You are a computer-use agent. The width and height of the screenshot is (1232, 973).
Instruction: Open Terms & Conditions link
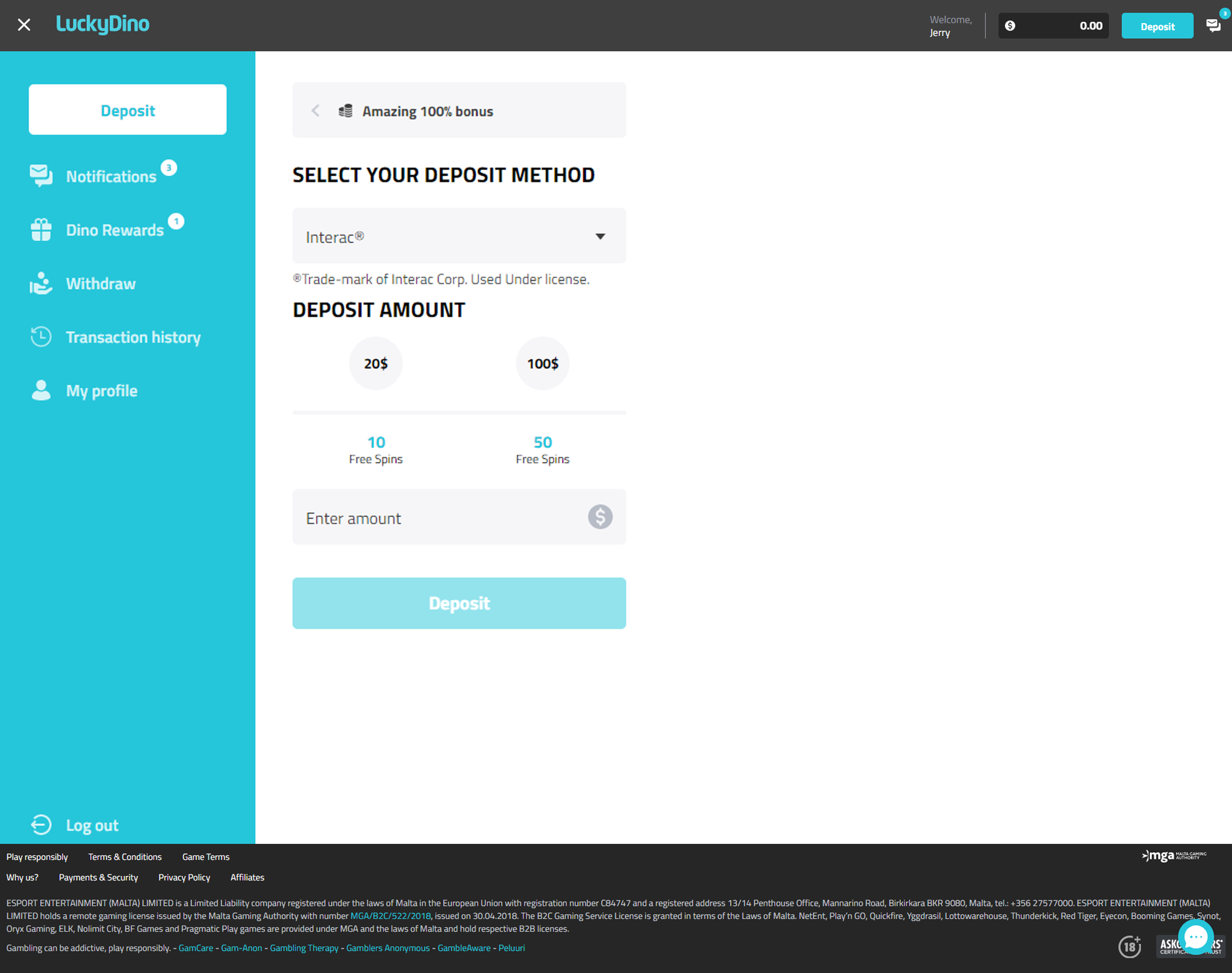tap(125, 857)
